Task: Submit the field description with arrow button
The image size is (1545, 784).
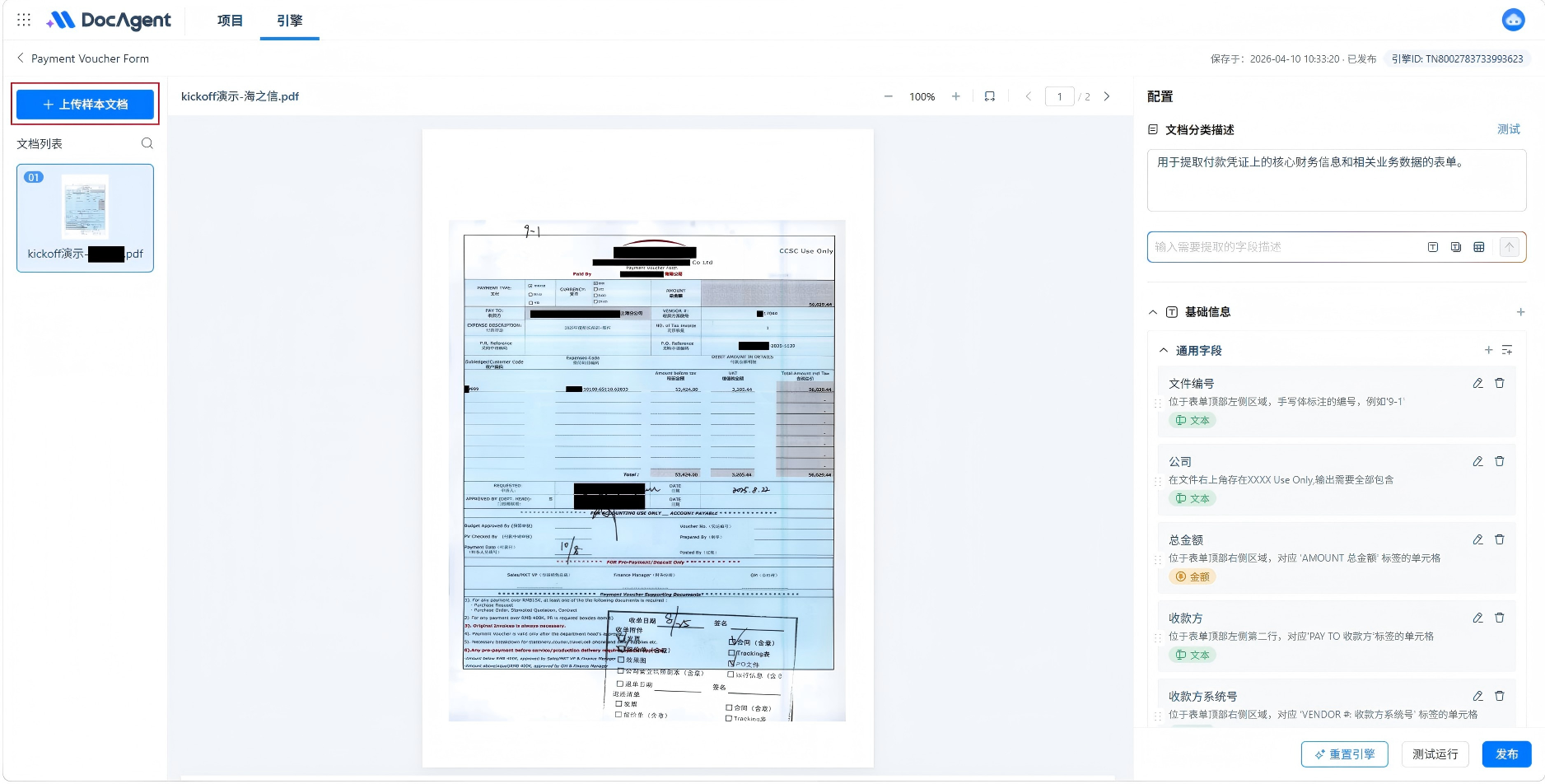Action: tap(1510, 247)
